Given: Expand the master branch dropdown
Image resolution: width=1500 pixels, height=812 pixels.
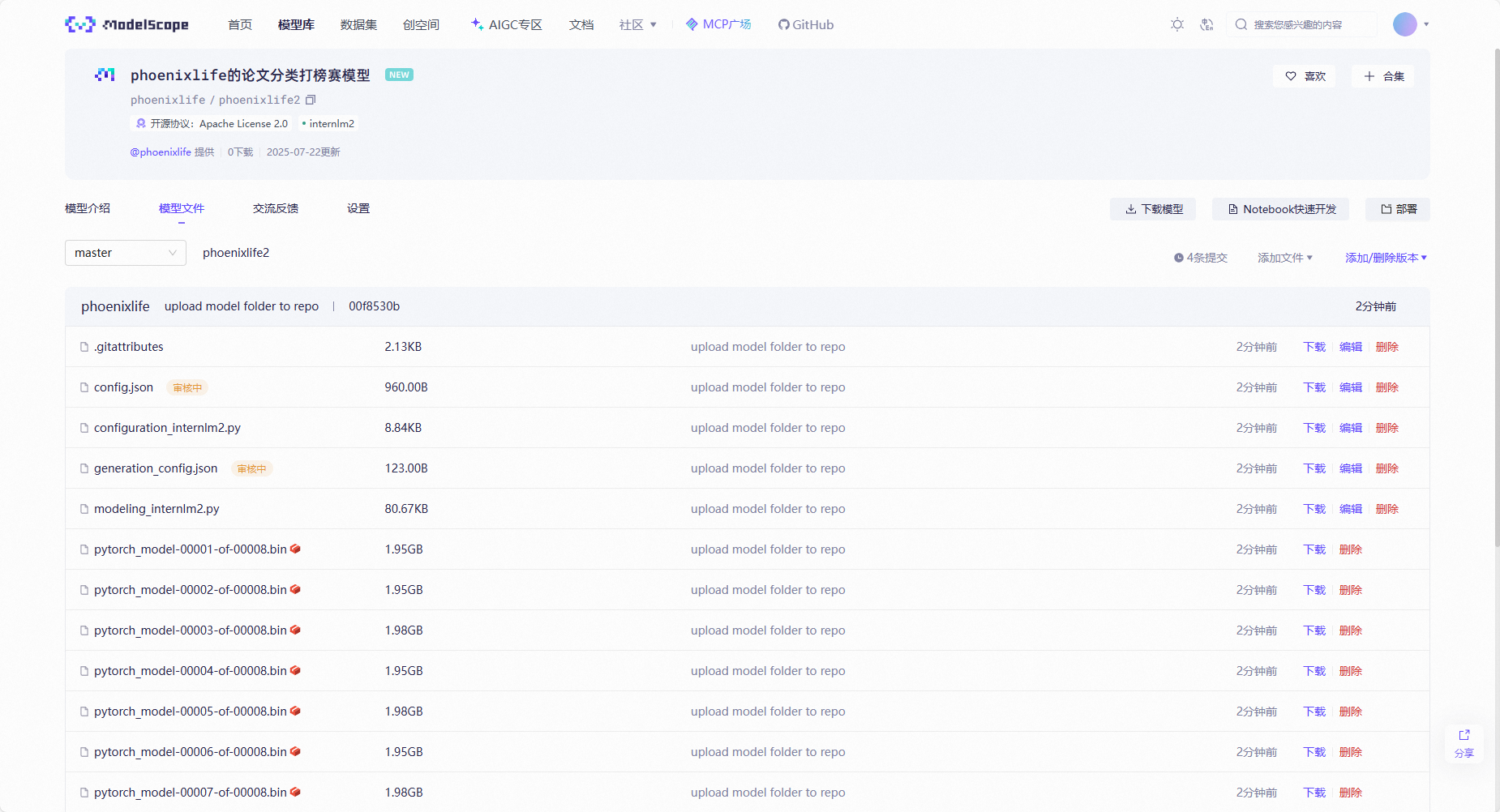Looking at the screenshot, I should point(126,253).
